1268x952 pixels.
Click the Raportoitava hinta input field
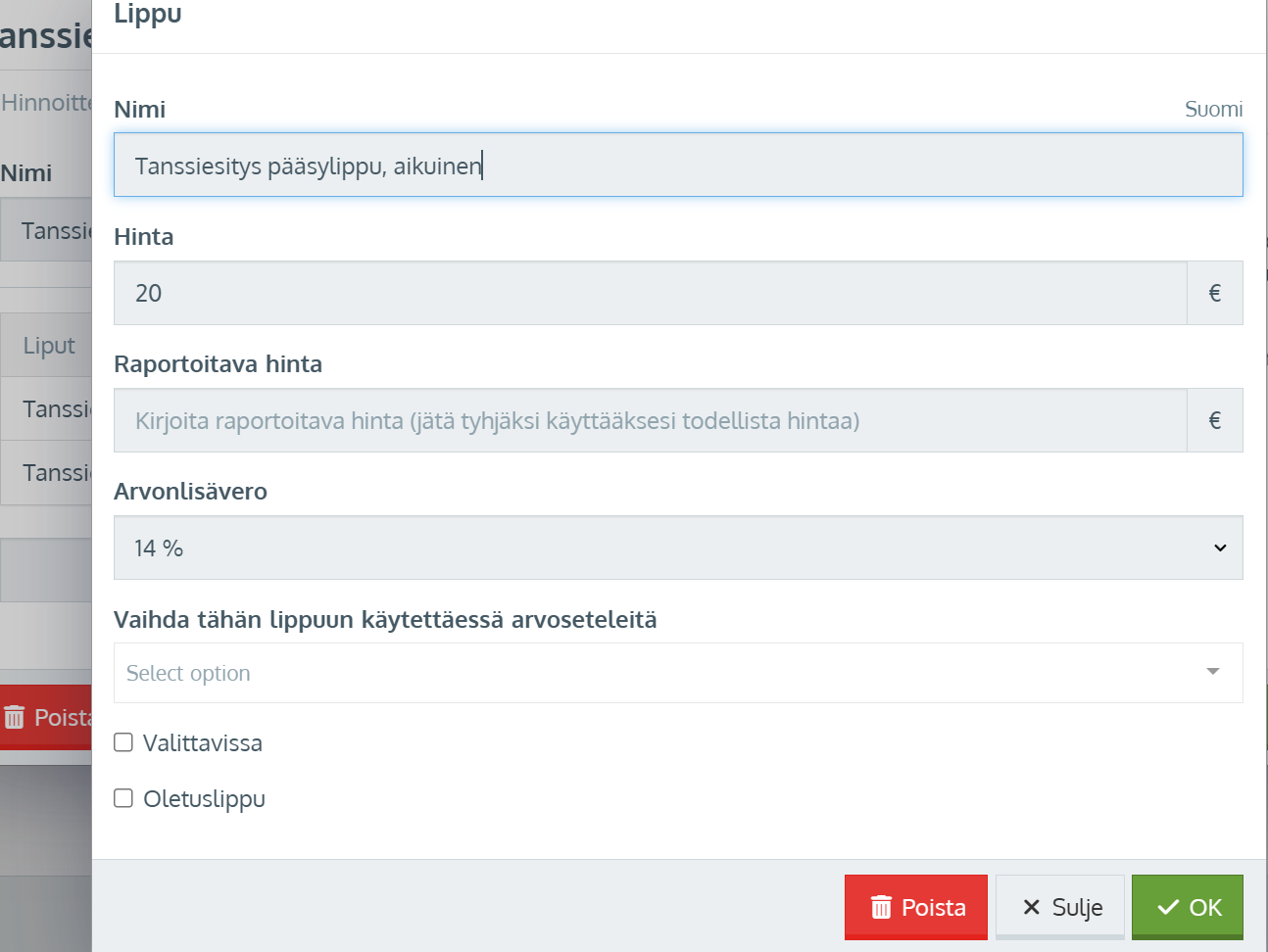[x=651, y=420]
